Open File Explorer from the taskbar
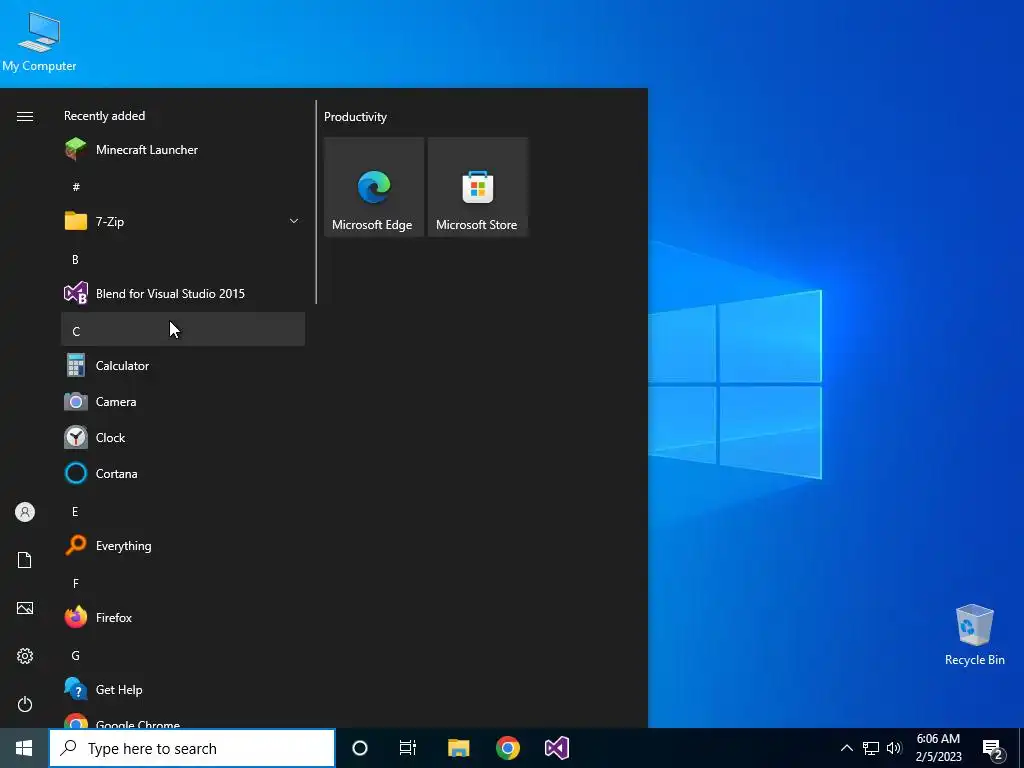The width and height of the screenshot is (1024, 768). click(x=458, y=748)
